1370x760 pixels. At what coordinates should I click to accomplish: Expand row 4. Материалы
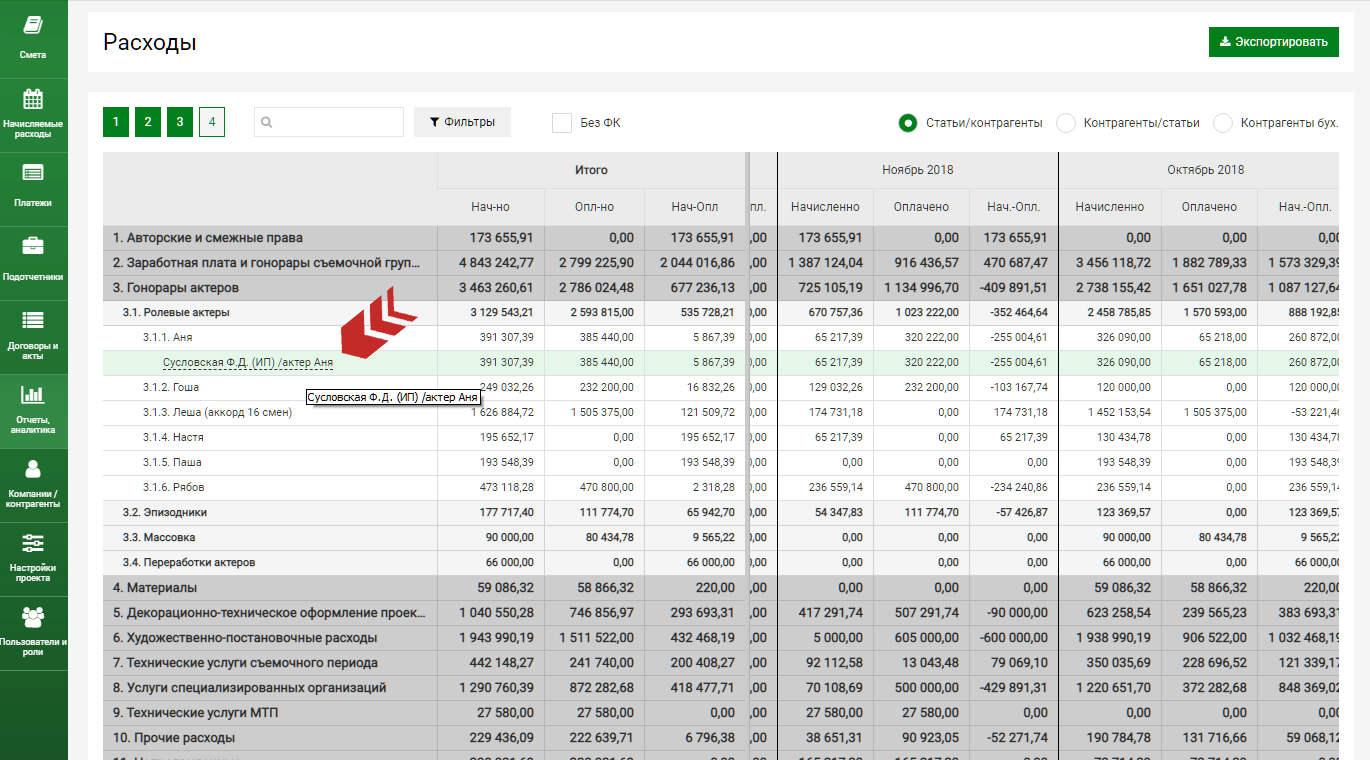coord(270,588)
